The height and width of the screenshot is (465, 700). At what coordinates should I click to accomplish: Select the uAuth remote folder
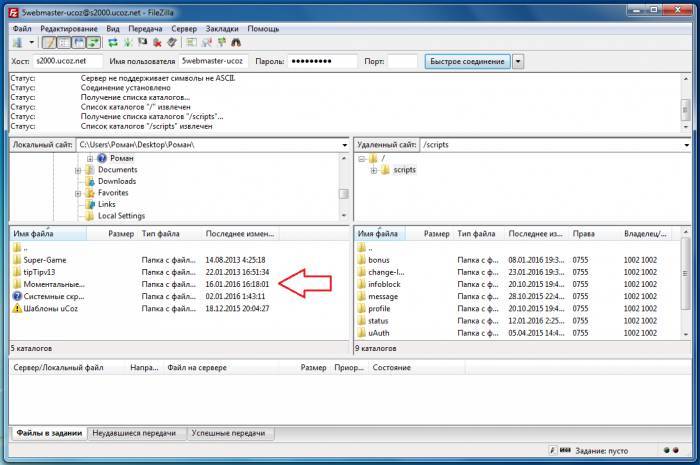click(379, 333)
